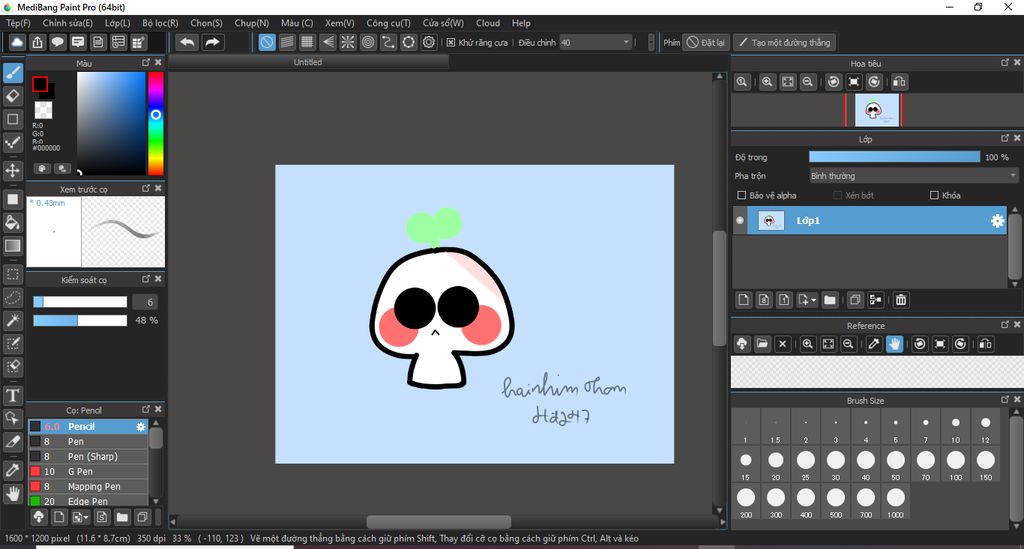The width and height of the screenshot is (1024, 549).
Task: Open the Pha trộn blend mode dropdown
Action: coord(913,176)
